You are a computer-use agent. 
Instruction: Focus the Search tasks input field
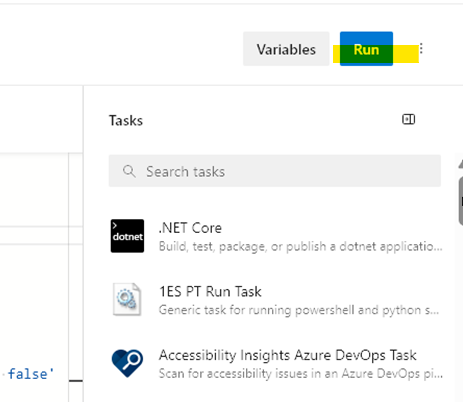pyautogui.click(x=275, y=171)
